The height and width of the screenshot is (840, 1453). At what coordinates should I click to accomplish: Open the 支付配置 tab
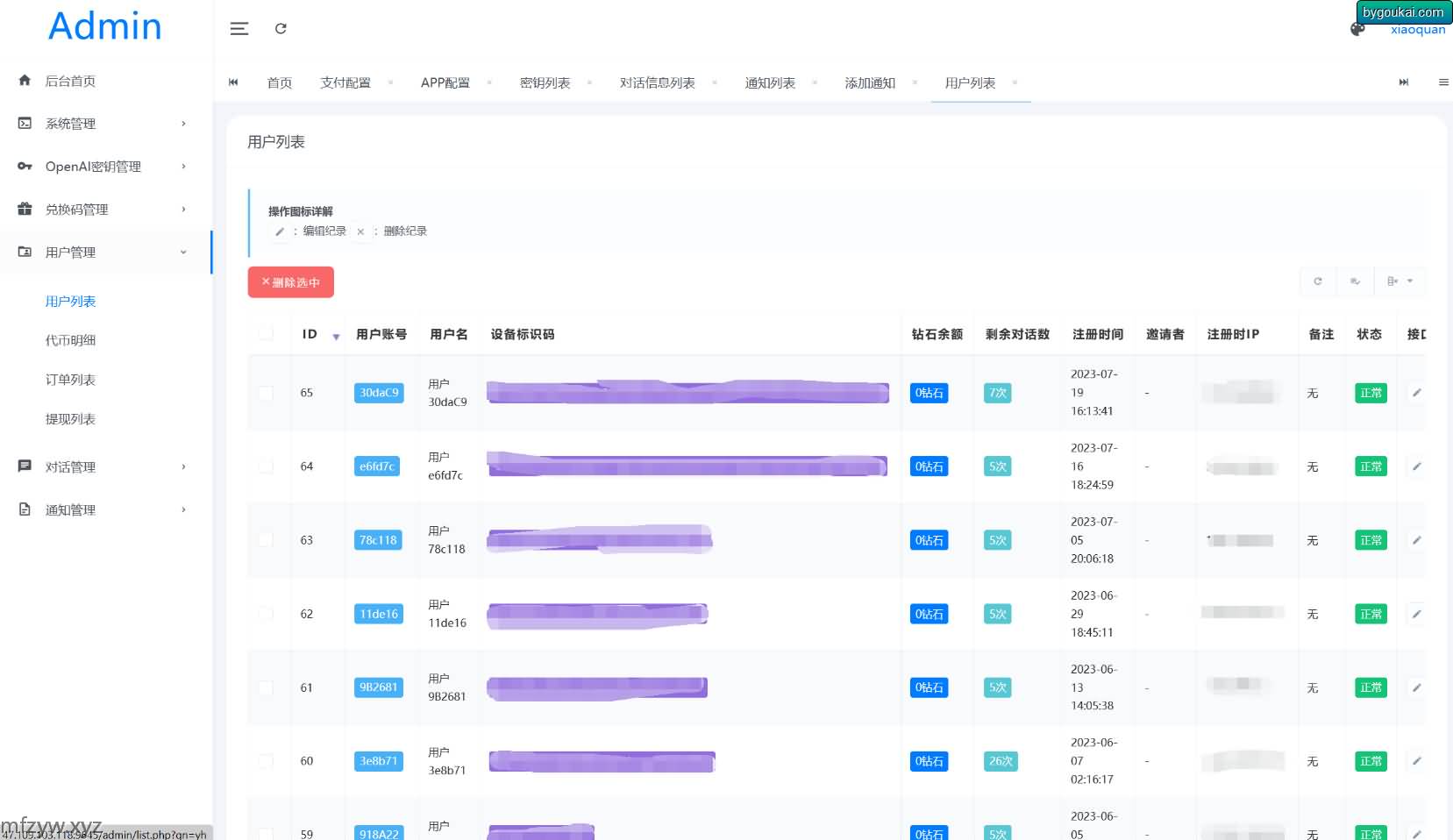pyautogui.click(x=345, y=83)
